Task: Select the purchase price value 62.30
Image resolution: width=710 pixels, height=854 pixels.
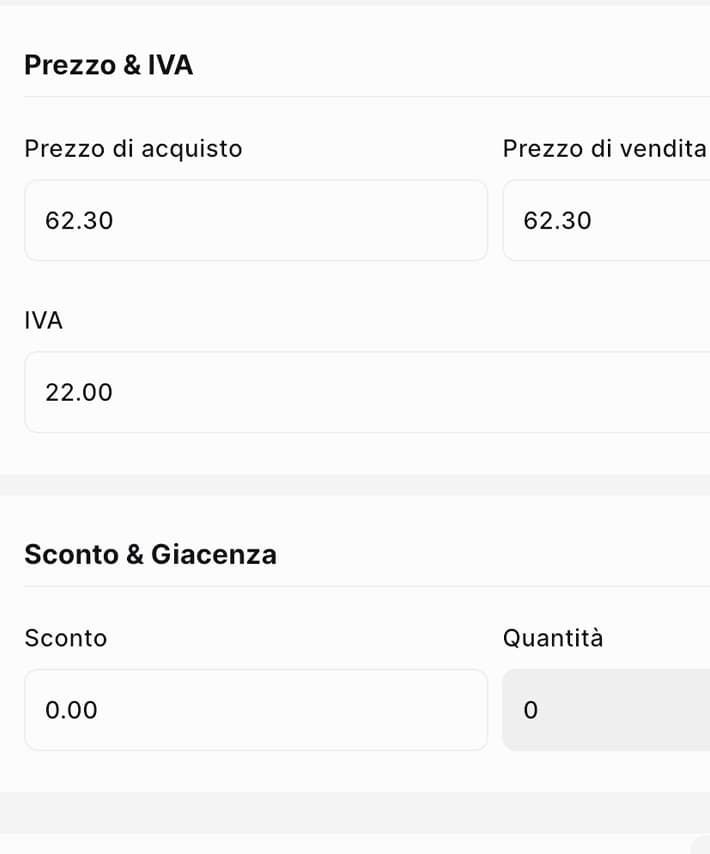Action: pyautogui.click(x=79, y=221)
